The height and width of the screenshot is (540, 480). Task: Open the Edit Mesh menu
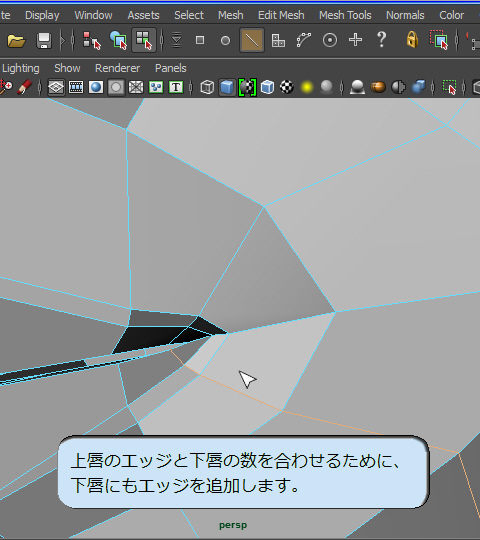click(x=281, y=15)
